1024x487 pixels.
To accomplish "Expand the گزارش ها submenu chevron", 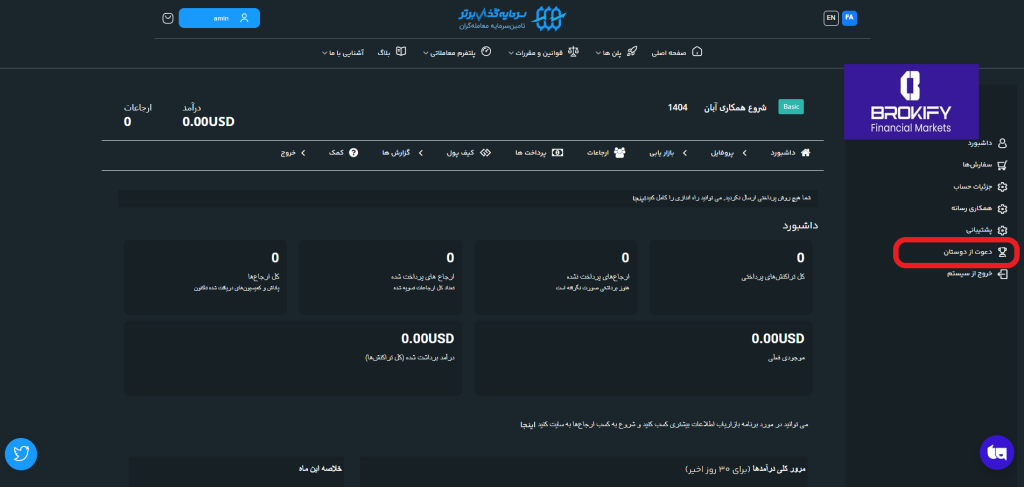I will (x=421, y=153).
